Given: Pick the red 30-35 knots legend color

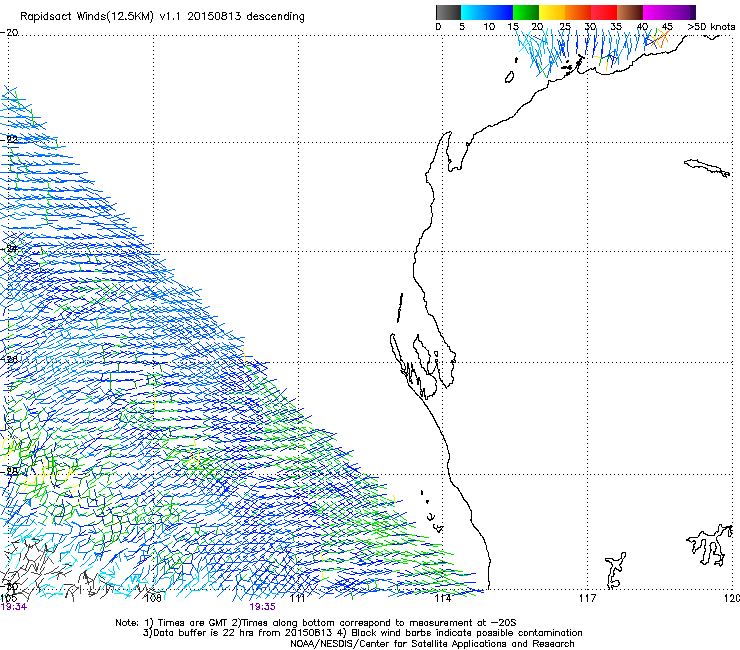Looking at the screenshot, I should pyautogui.click(x=604, y=12).
